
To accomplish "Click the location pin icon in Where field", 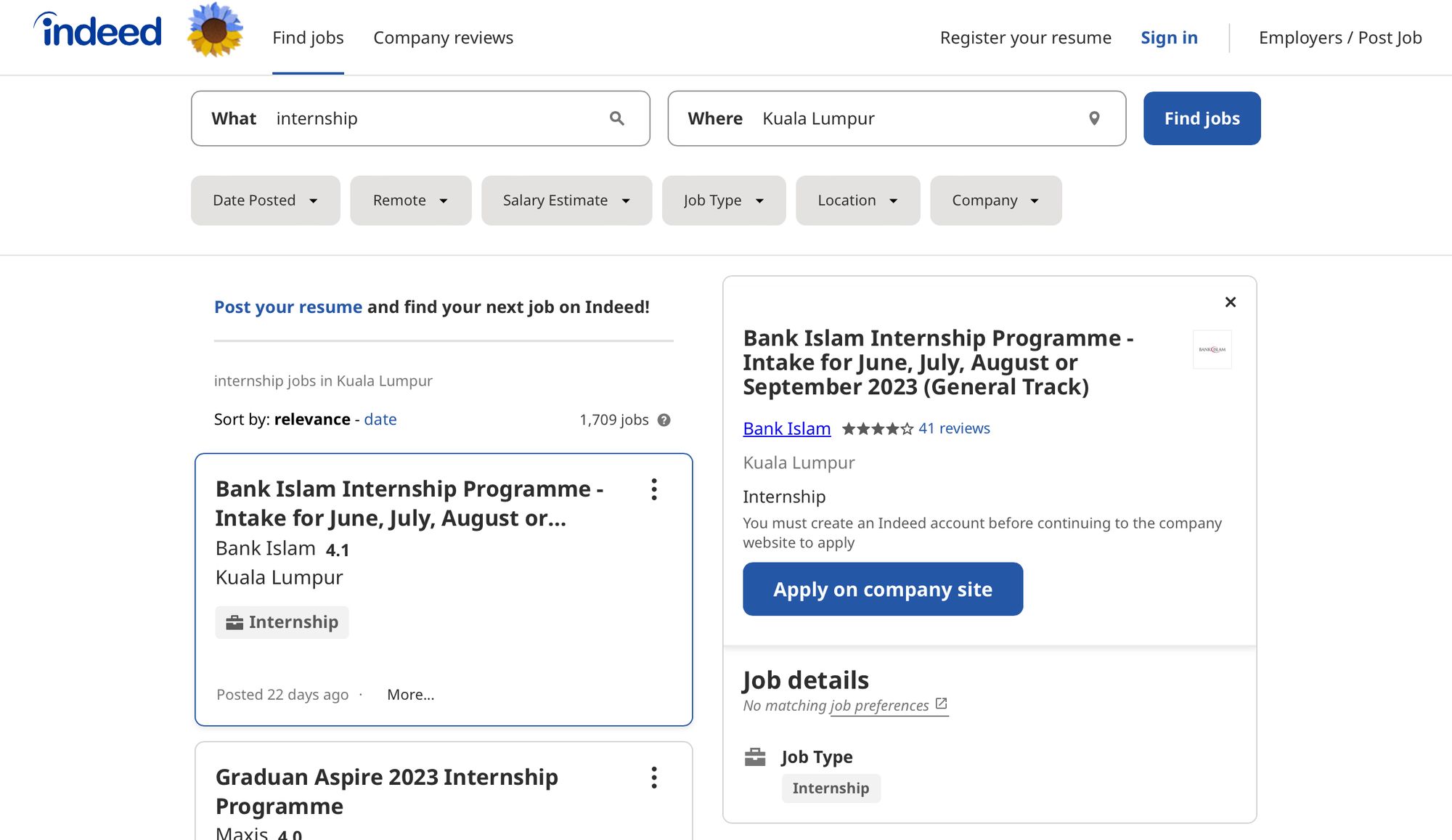I will click(x=1094, y=118).
